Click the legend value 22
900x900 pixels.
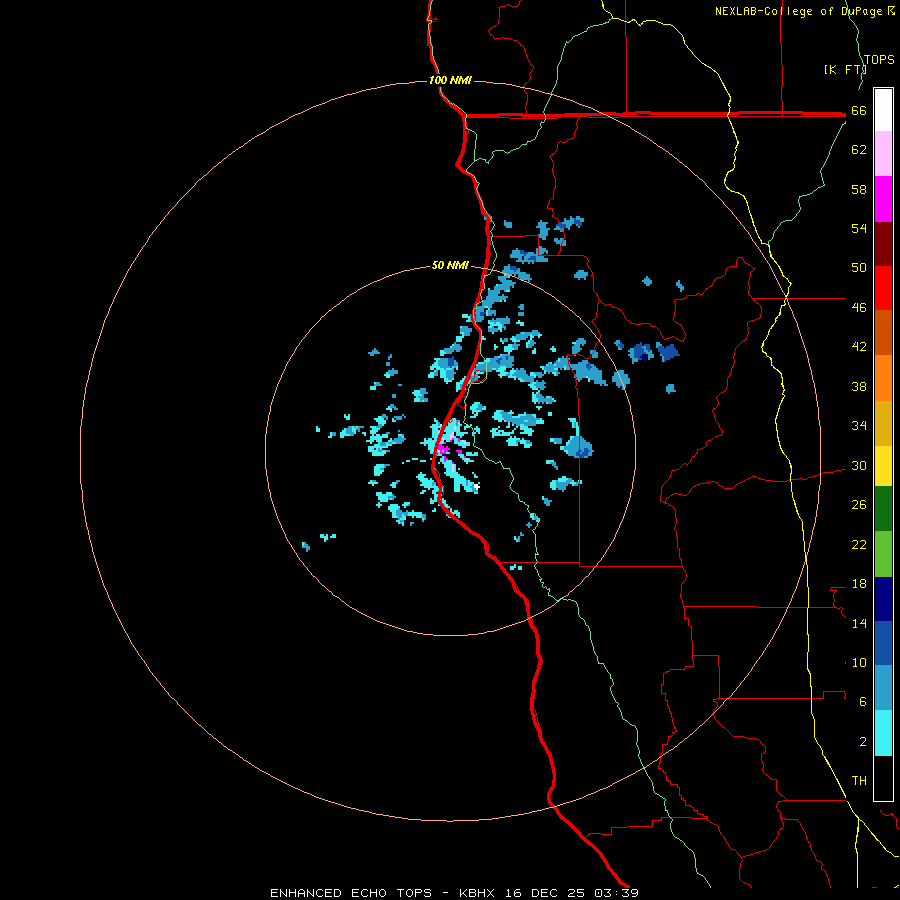(859, 545)
